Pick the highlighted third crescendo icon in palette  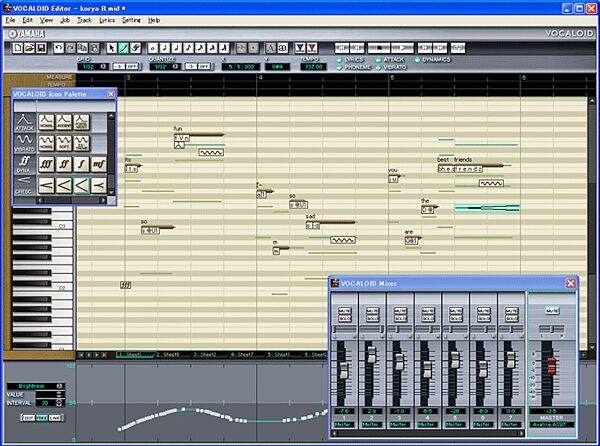tap(81, 186)
